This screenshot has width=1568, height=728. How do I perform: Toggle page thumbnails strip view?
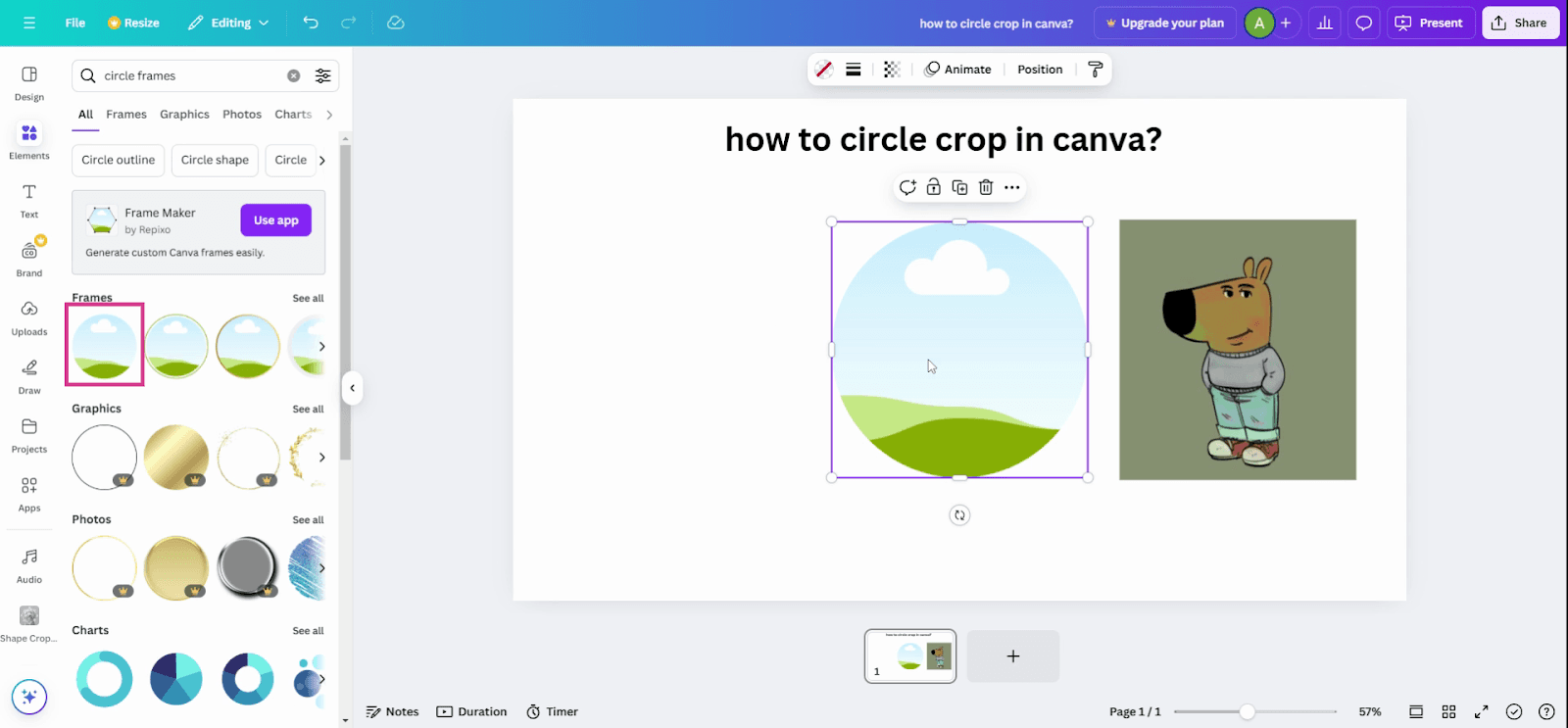tap(1416, 712)
